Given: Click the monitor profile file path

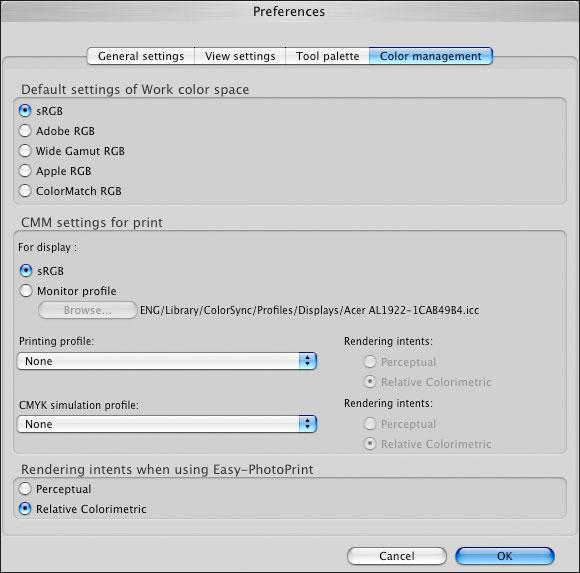Looking at the screenshot, I should (309, 310).
